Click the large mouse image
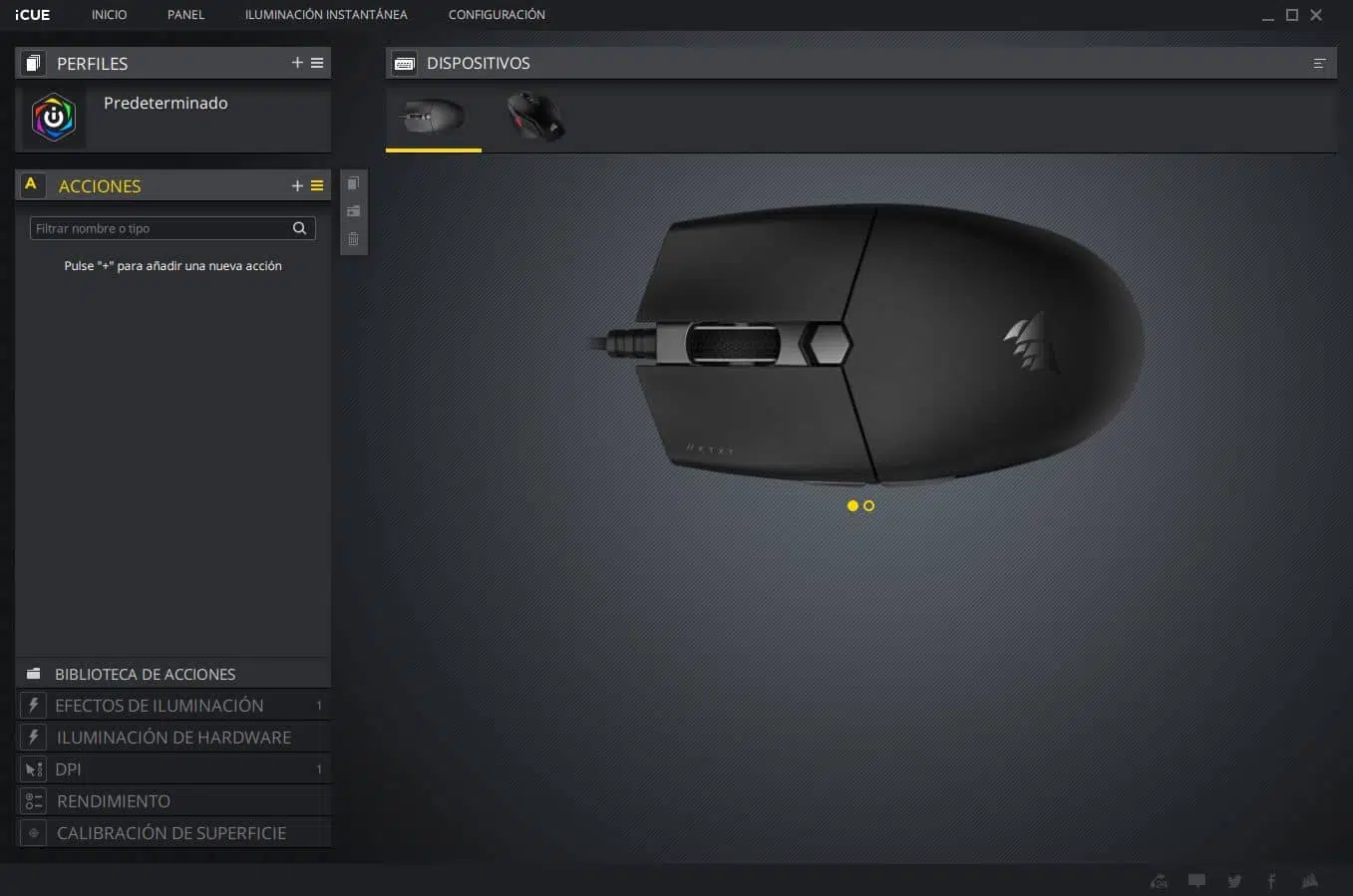This screenshot has height=896, width=1353. [x=865, y=344]
